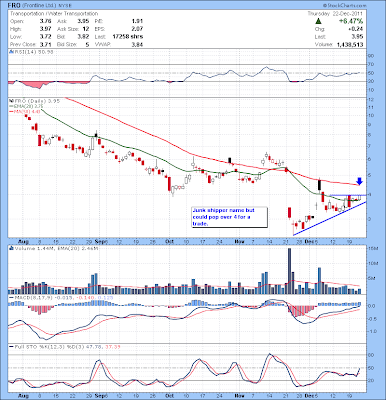Click the Last price 3.95 under Chg

click(x=358, y=37)
